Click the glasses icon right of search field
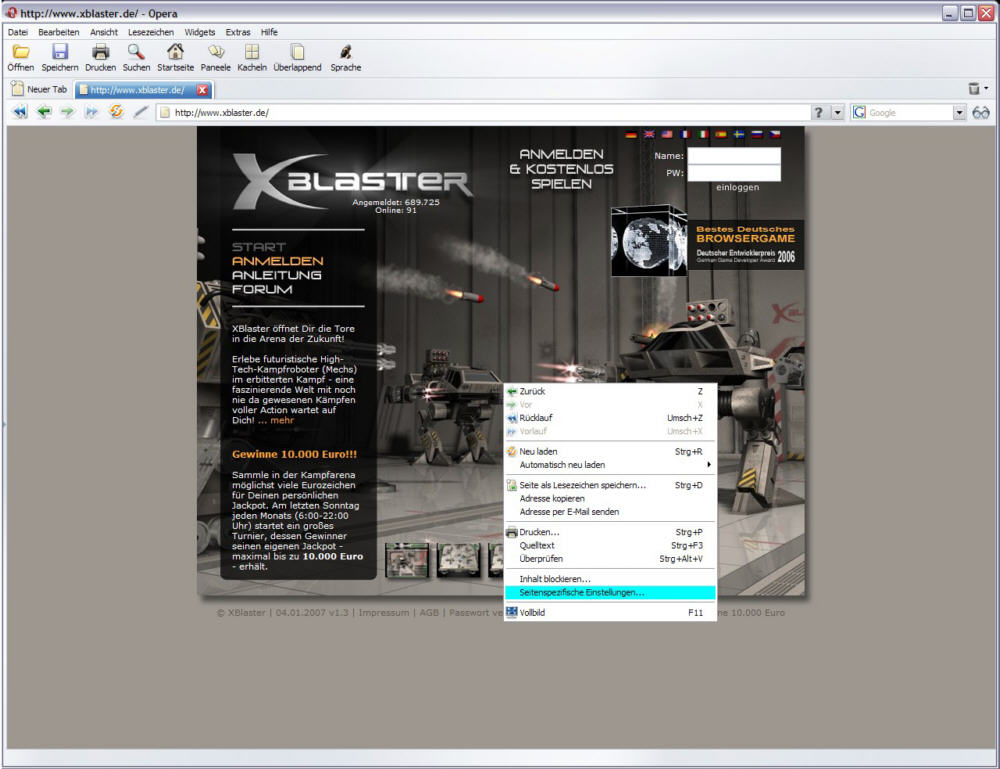 click(981, 113)
